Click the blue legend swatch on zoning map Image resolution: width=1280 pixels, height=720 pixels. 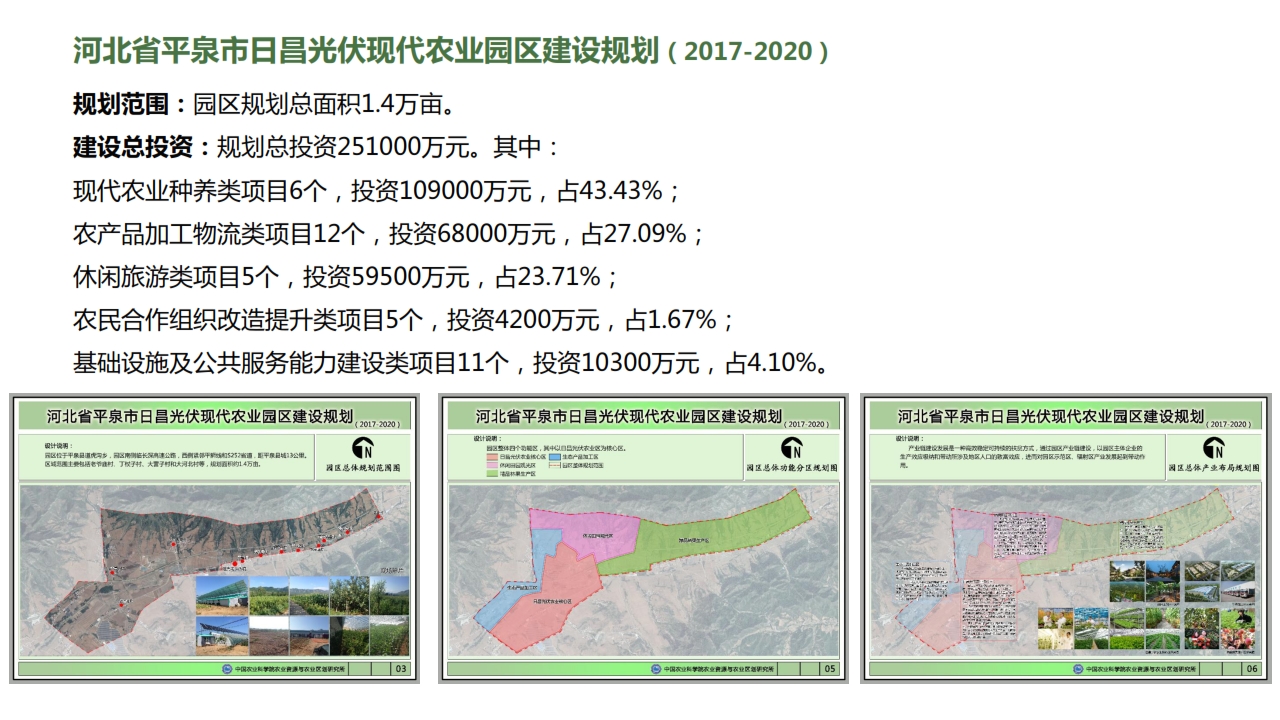tap(555, 457)
